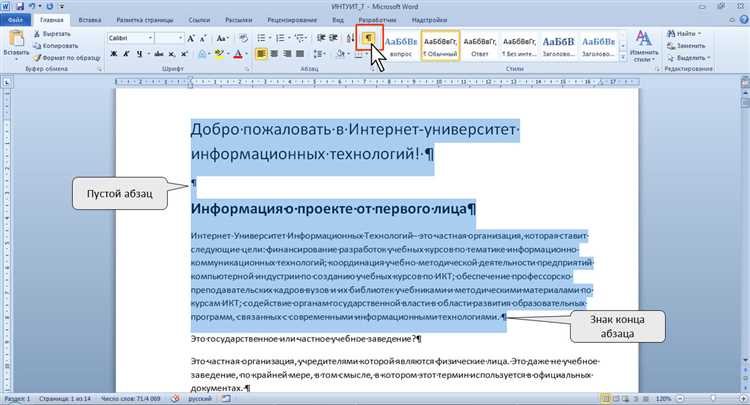
Task: Toggle Strikethrough (abc) formatting
Action: pyautogui.click(x=159, y=54)
